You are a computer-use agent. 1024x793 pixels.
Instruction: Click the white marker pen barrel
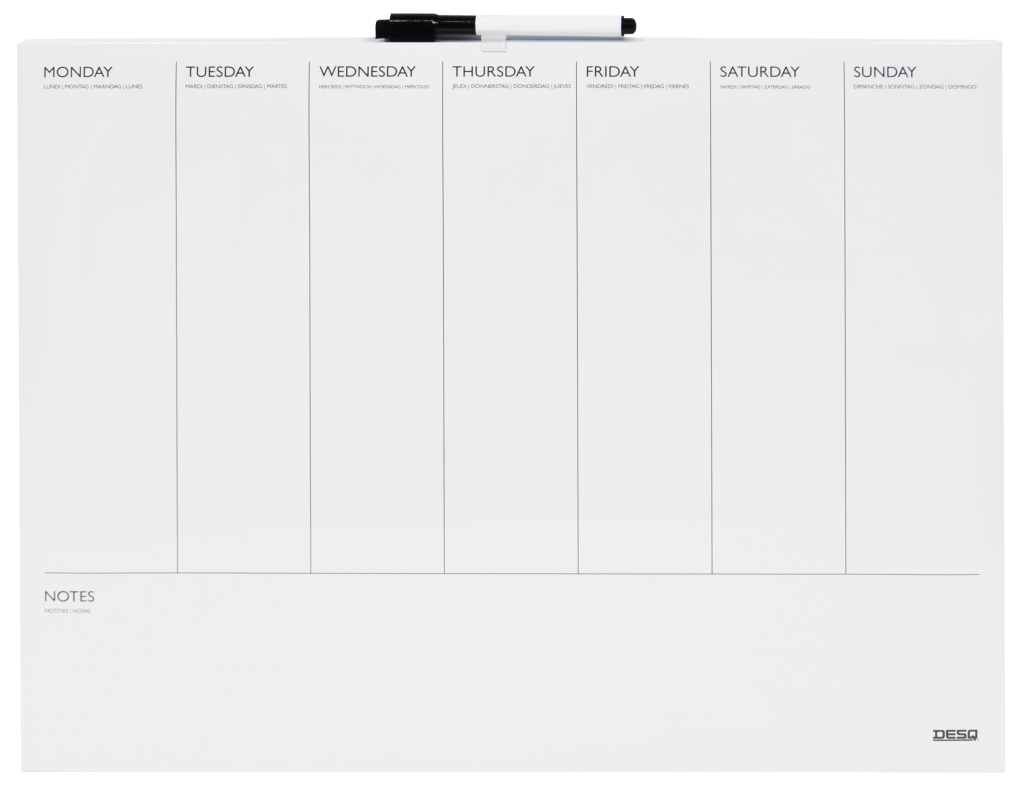click(x=549, y=25)
